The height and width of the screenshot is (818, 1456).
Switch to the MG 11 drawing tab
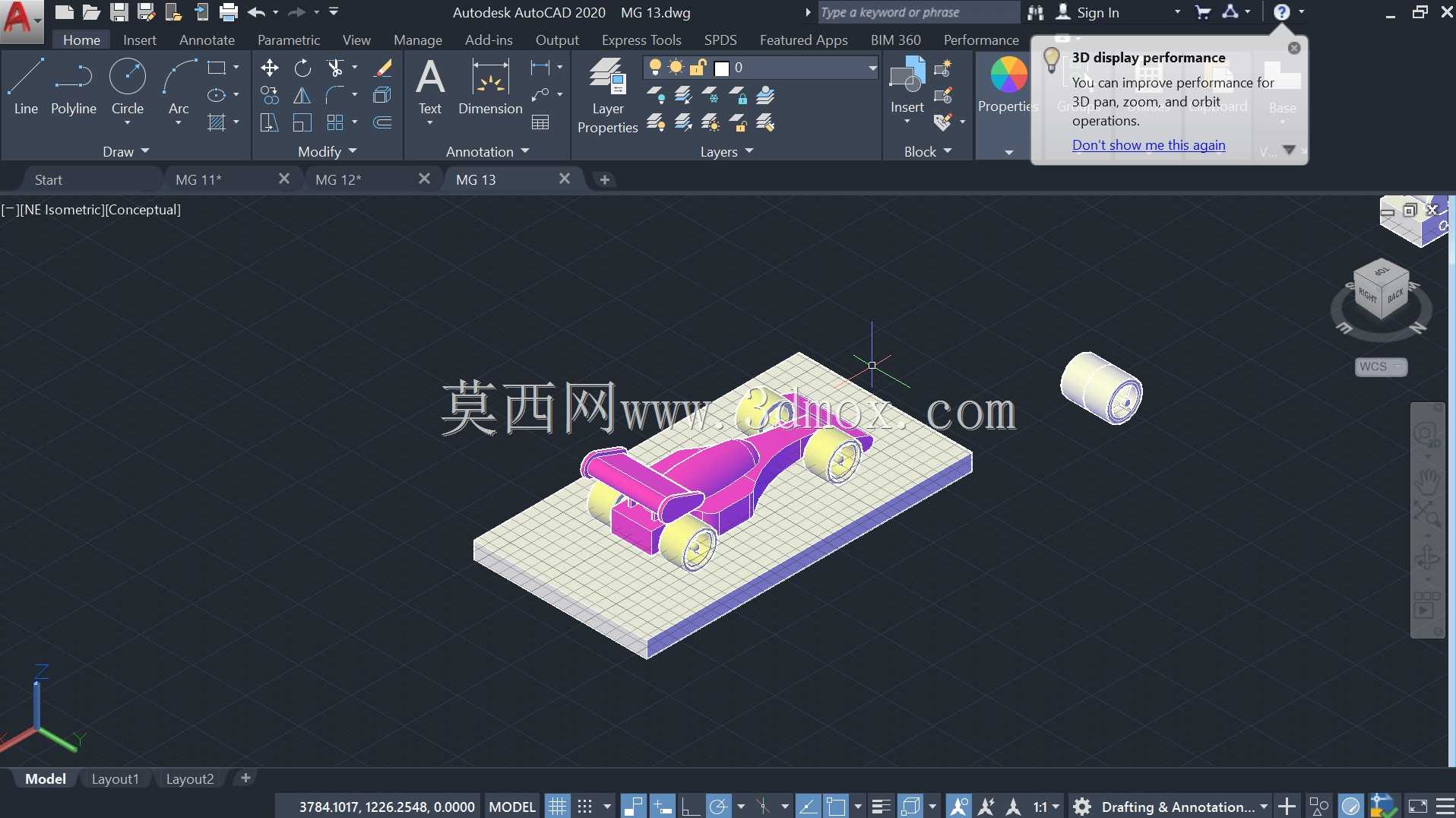(x=198, y=179)
